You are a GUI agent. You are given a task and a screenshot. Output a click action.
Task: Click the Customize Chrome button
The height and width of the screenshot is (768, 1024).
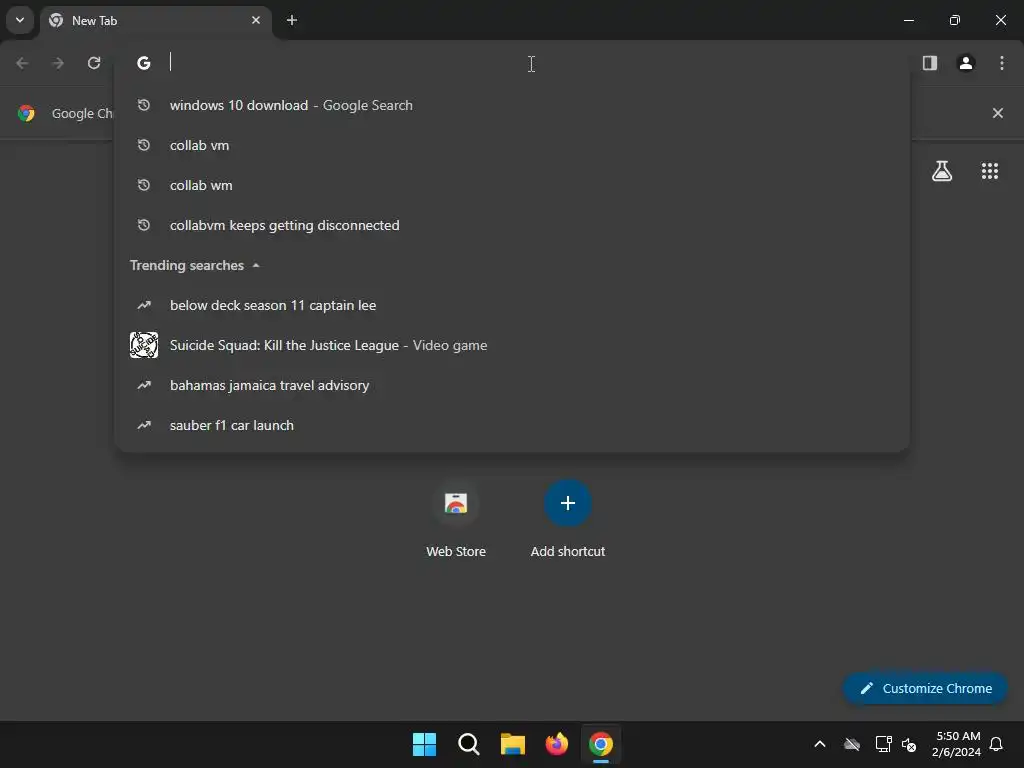point(925,688)
